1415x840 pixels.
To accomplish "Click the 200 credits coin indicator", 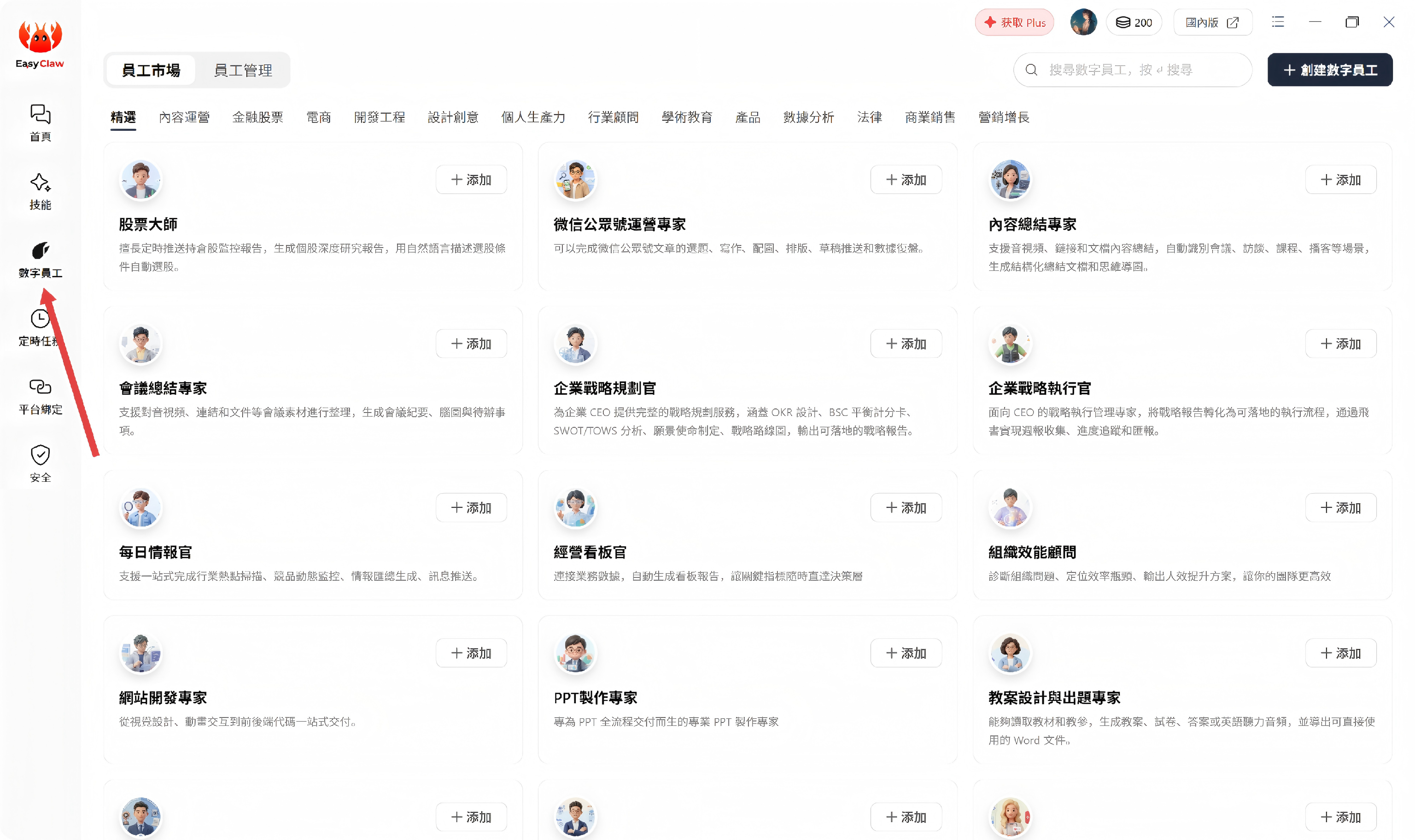I will [1134, 23].
